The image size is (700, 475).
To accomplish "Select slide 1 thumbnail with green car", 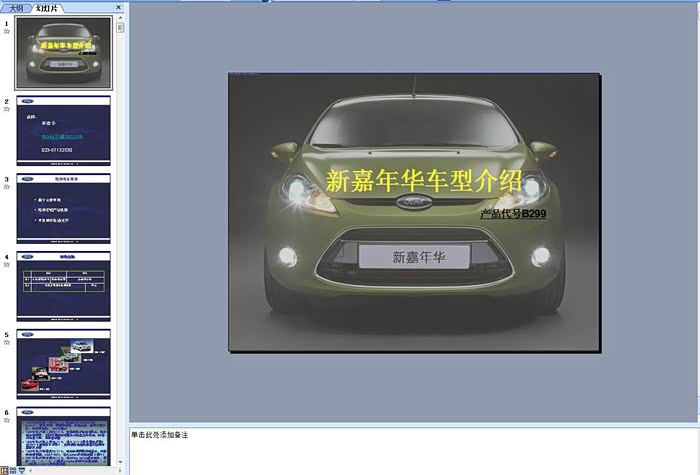I will (63, 53).
